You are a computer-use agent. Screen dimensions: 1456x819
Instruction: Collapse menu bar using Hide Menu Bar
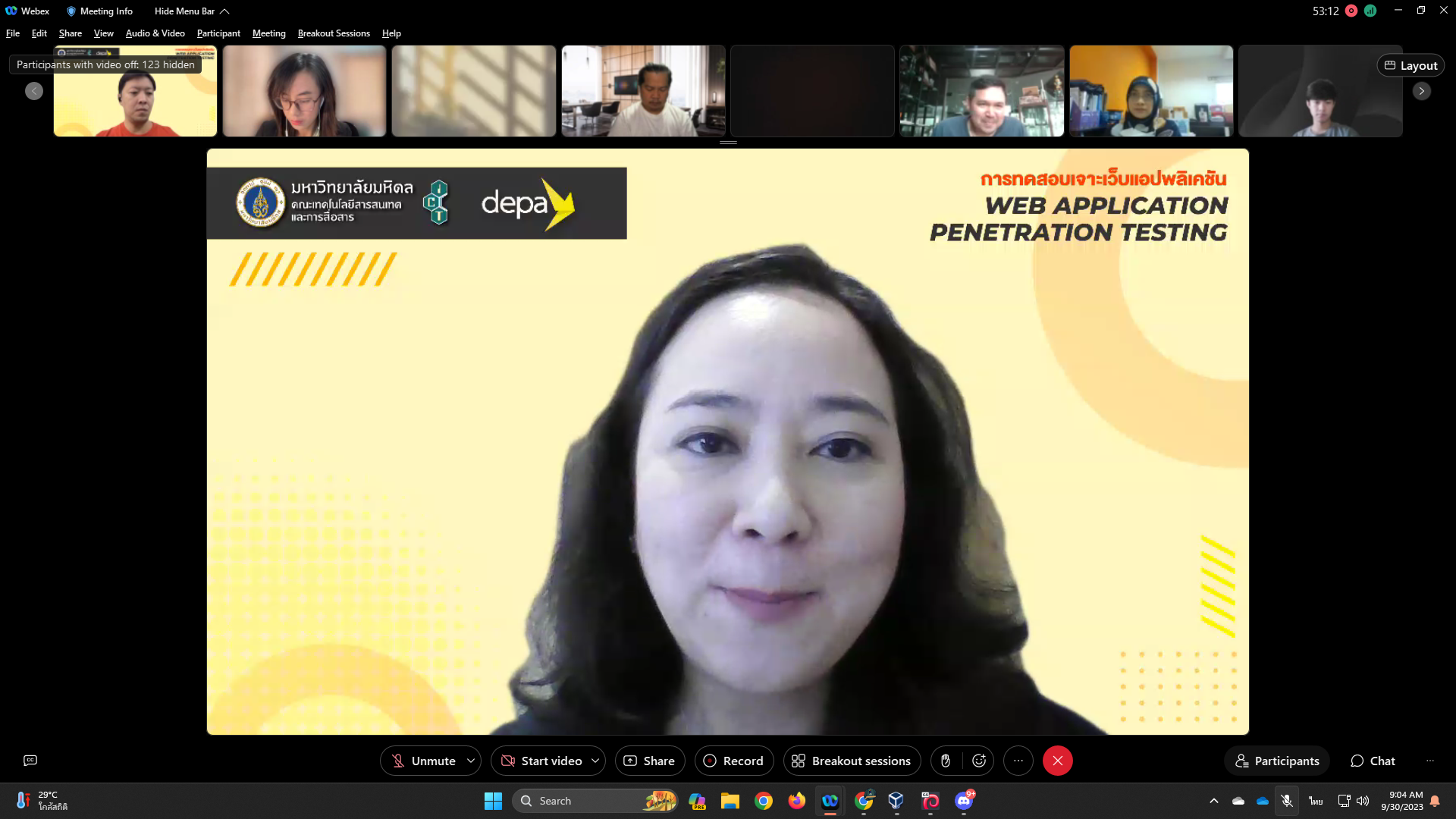(x=191, y=11)
